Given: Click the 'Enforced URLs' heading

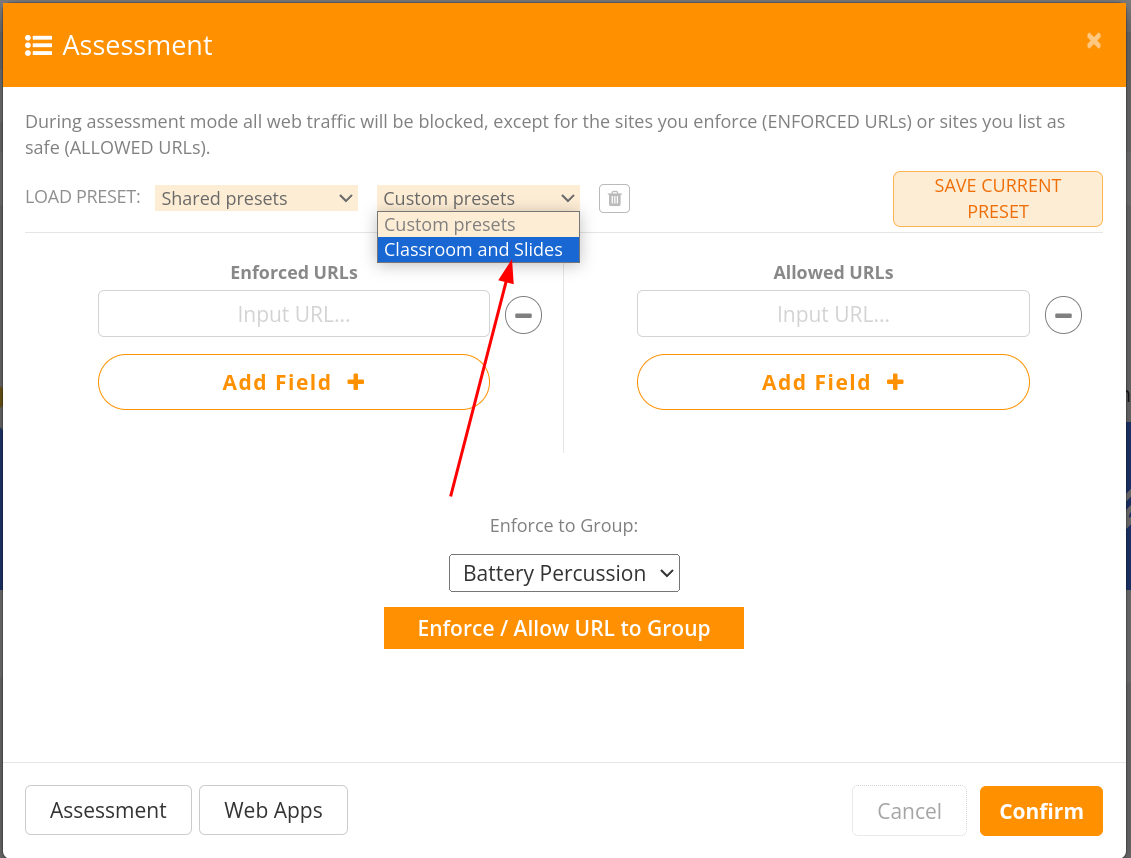Looking at the screenshot, I should pyautogui.click(x=294, y=273).
